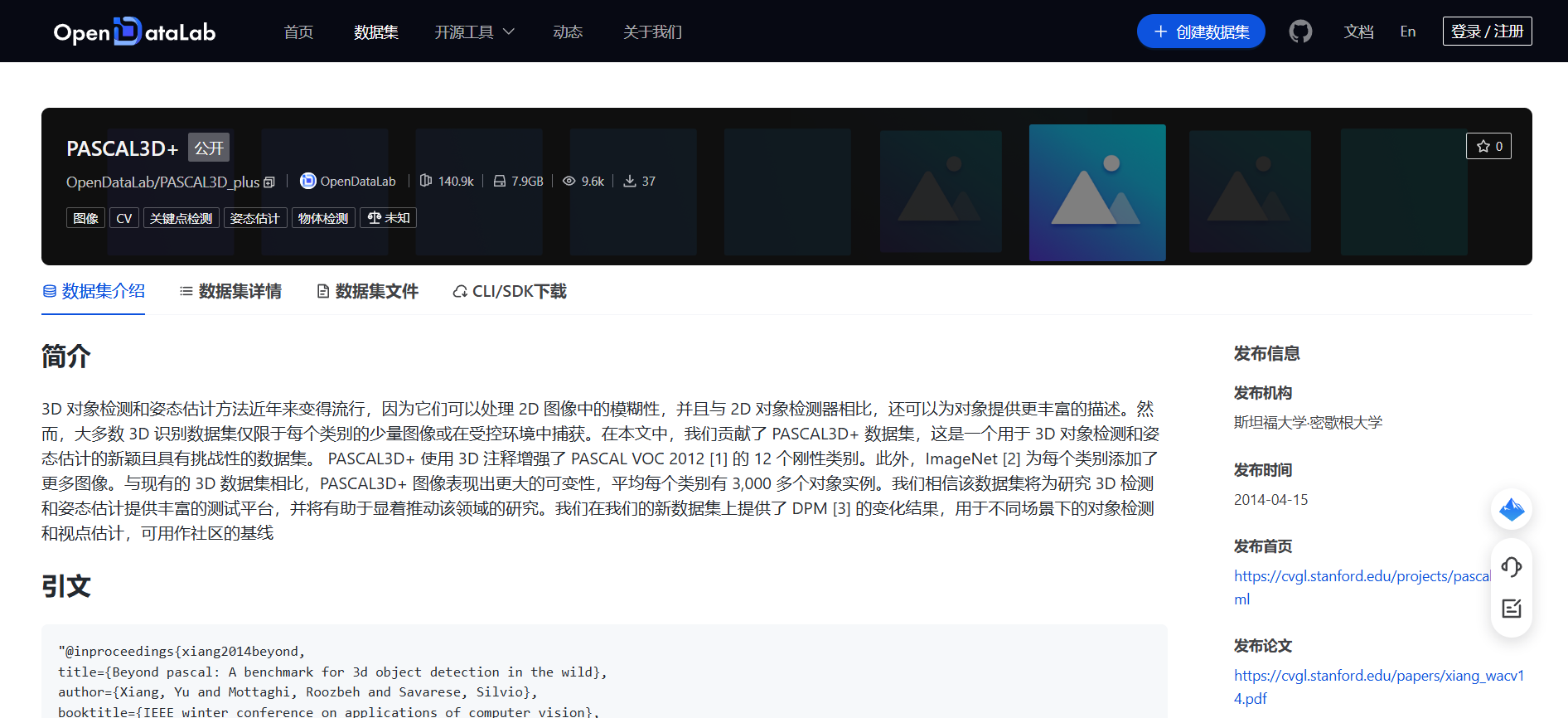Image resolution: width=1568 pixels, height=718 pixels.
Task: Click the 图像 tag
Action: 85,218
